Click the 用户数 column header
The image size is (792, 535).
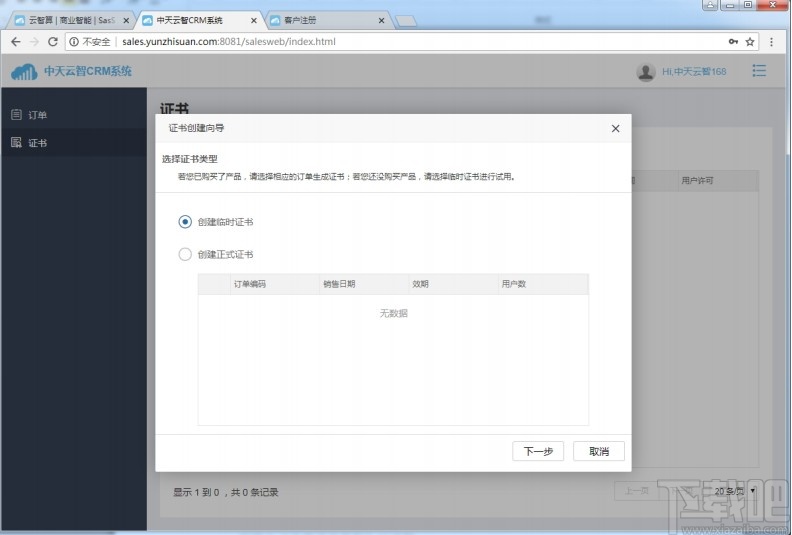click(543, 284)
